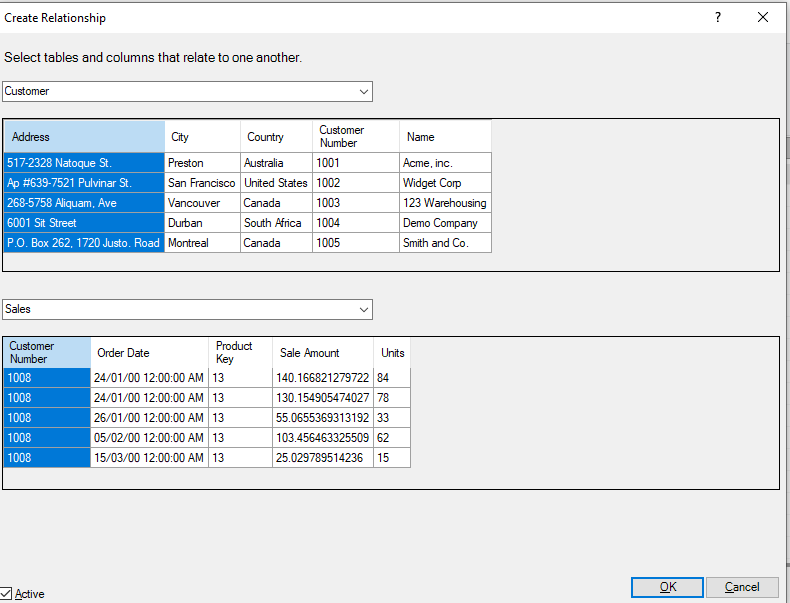The height and width of the screenshot is (603, 790).
Task: Click the San Francisco city cell
Action: (x=202, y=183)
